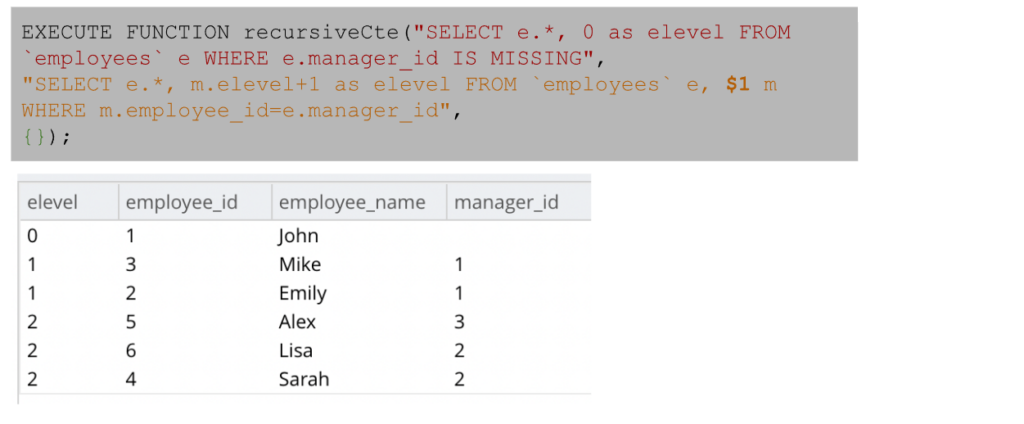The height and width of the screenshot is (424, 1024).
Task: Click employee_id 6 in Lisa's row
Action: (x=131, y=351)
